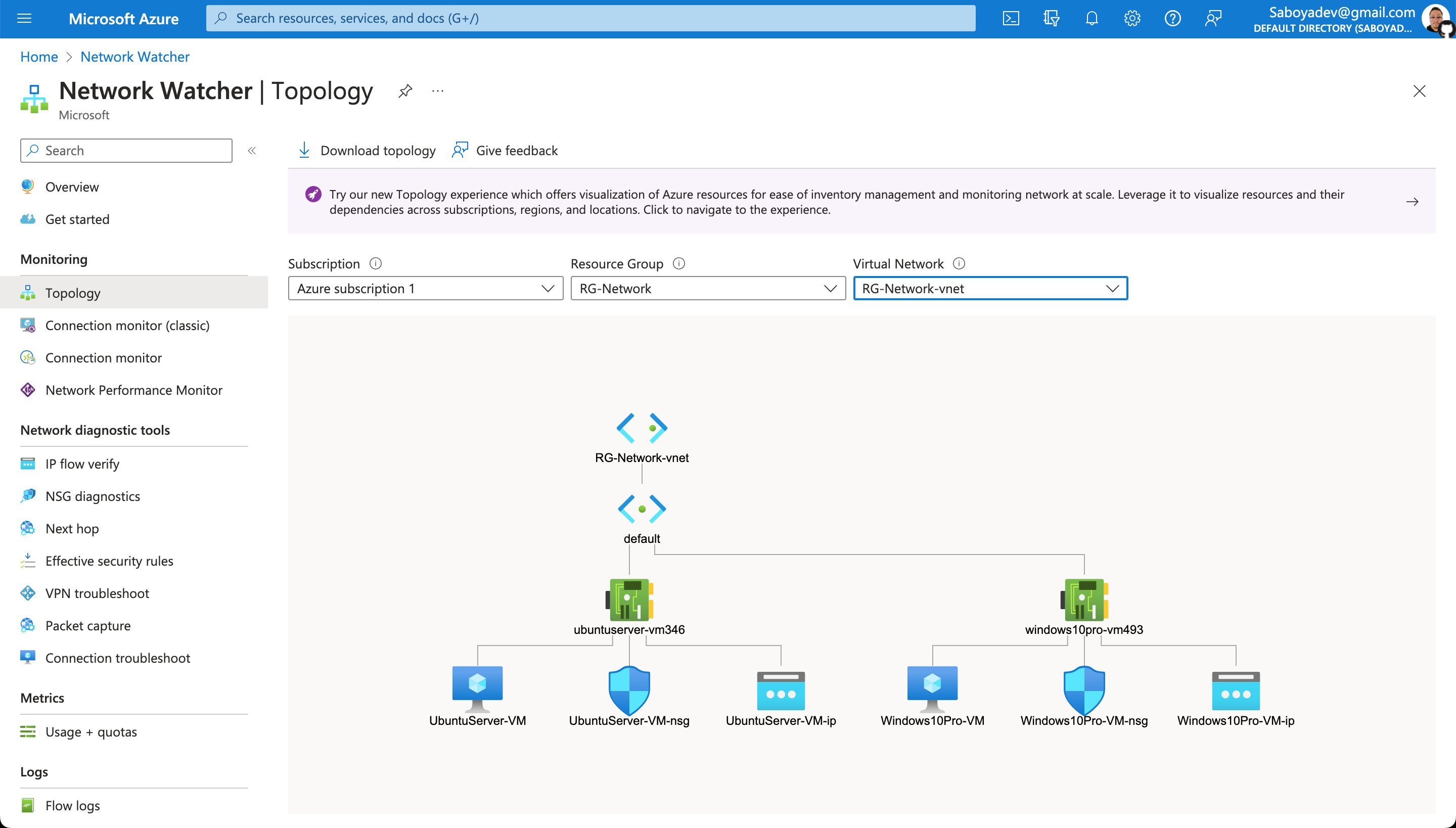Open IP flow verify menu item

coord(82,464)
